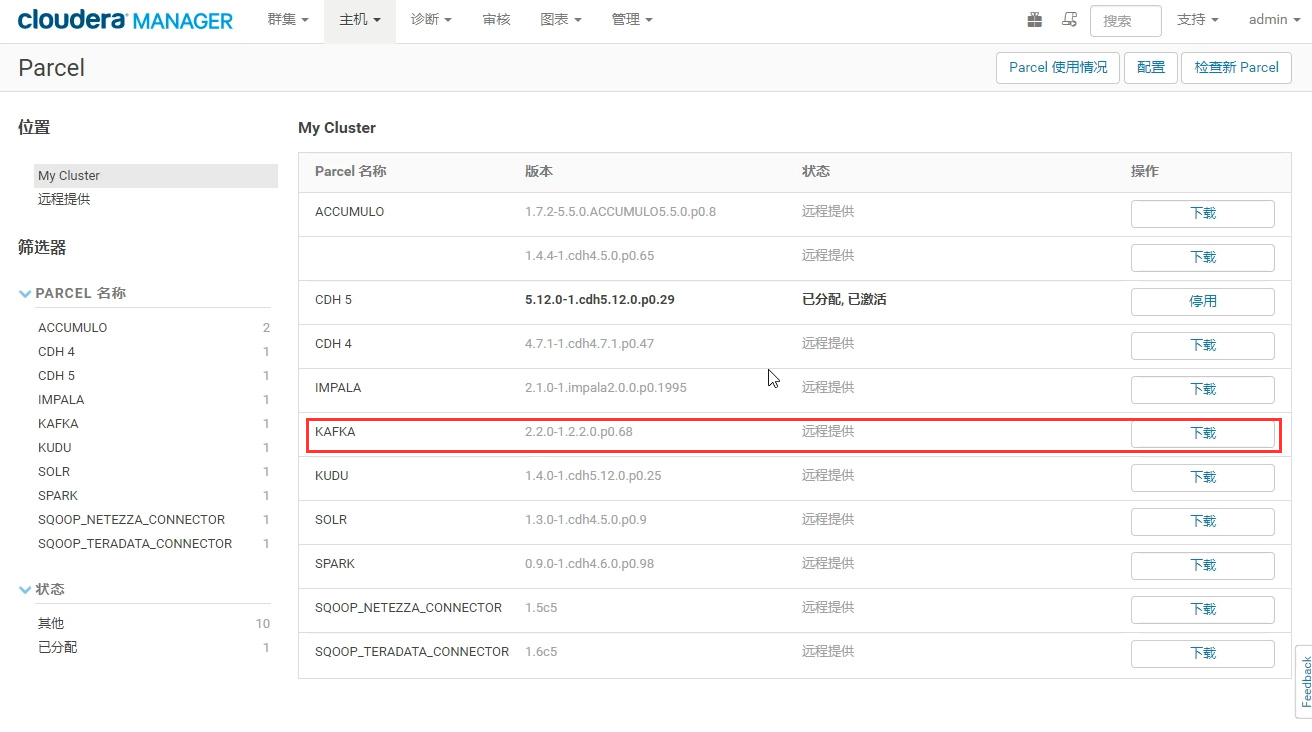Click IMPALA row name in table
Screen dimensions: 1312x732
338,388
